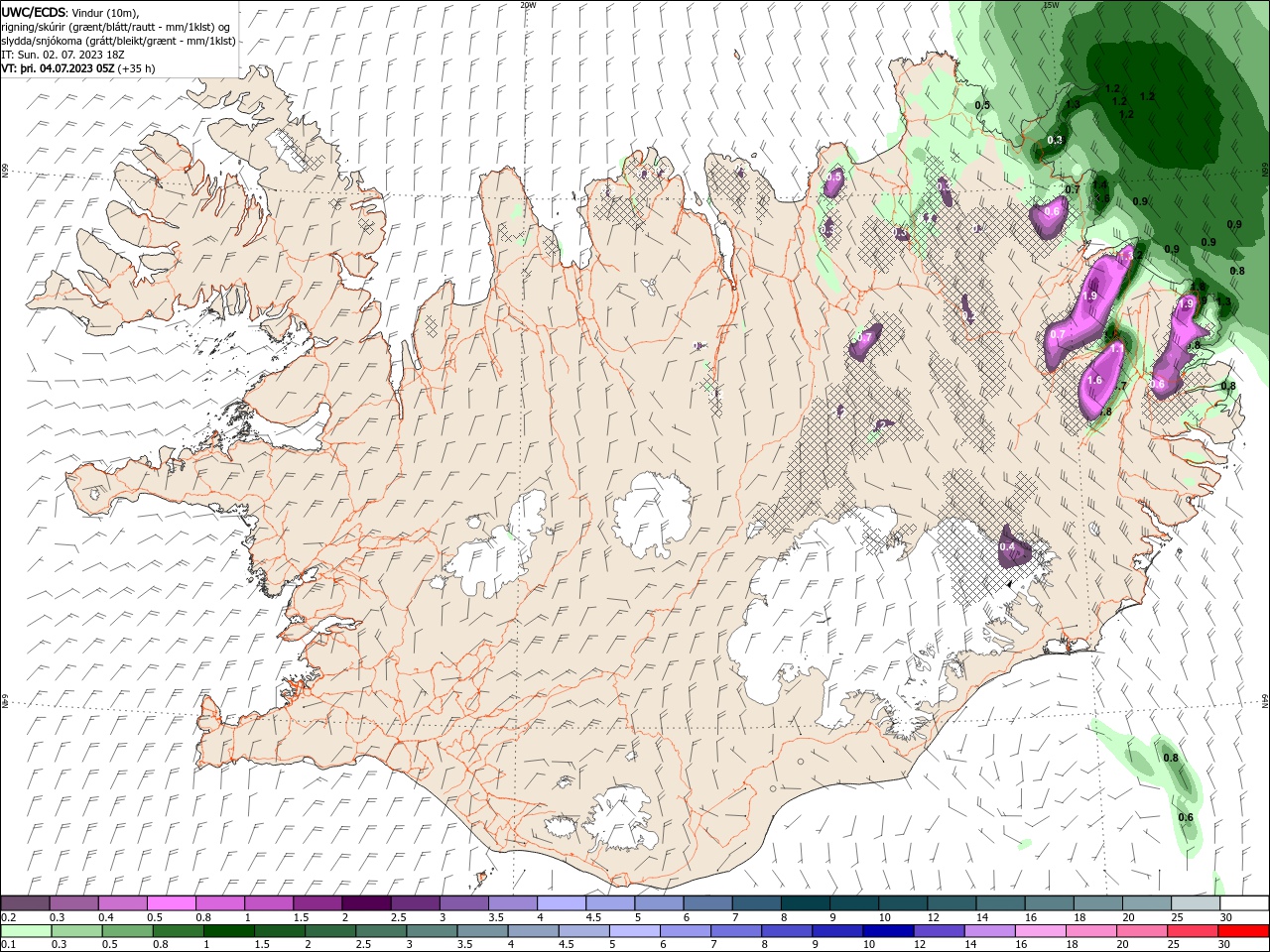Click the dark green swatch labeled 1 in lower legend
The width and height of the screenshot is (1270, 952).
[228, 931]
